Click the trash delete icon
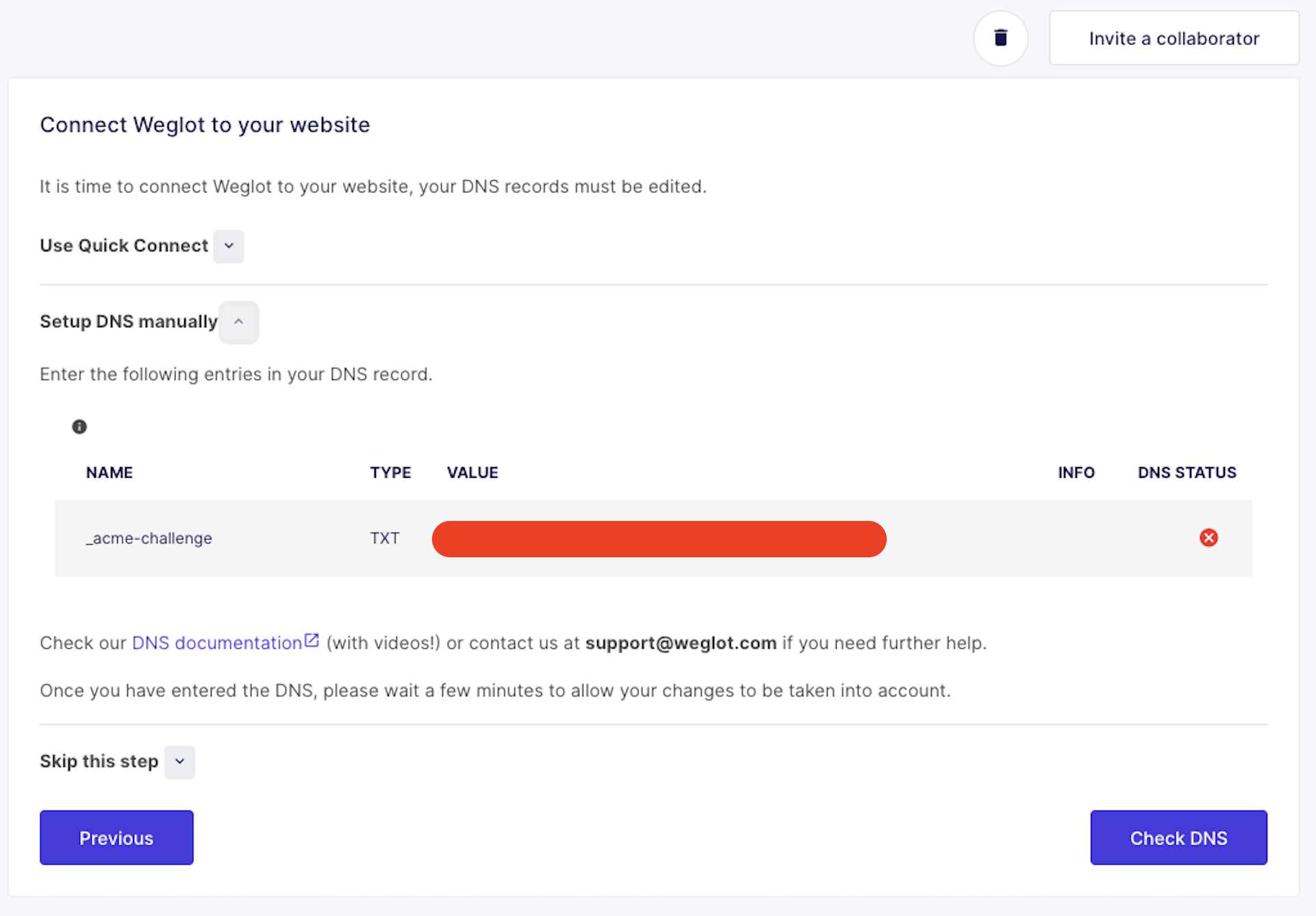This screenshot has height=916, width=1316. pyautogui.click(x=1000, y=38)
